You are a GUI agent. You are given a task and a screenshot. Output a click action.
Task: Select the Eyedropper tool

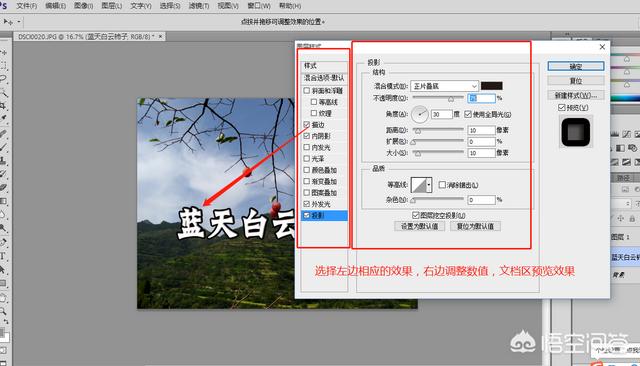pos(3,119)
